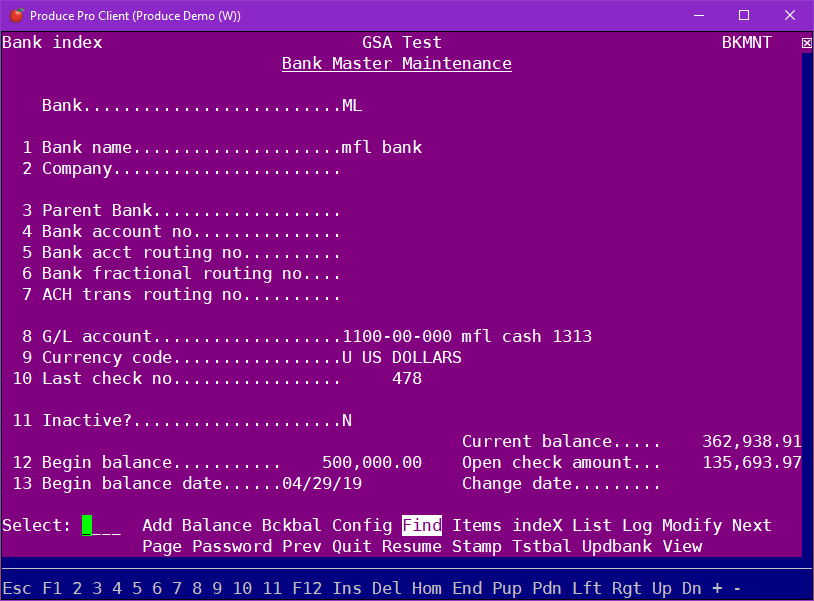Choose the Modify command
Image resolution: width=814 pixels, height=601 pixels.
pyautogui.click(x=692, y=525)
